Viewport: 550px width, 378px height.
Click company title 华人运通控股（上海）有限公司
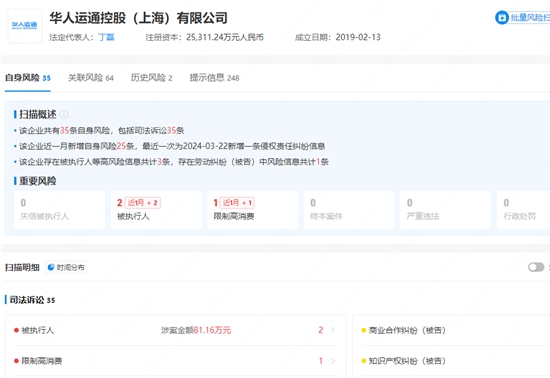(x=138, y=18)
